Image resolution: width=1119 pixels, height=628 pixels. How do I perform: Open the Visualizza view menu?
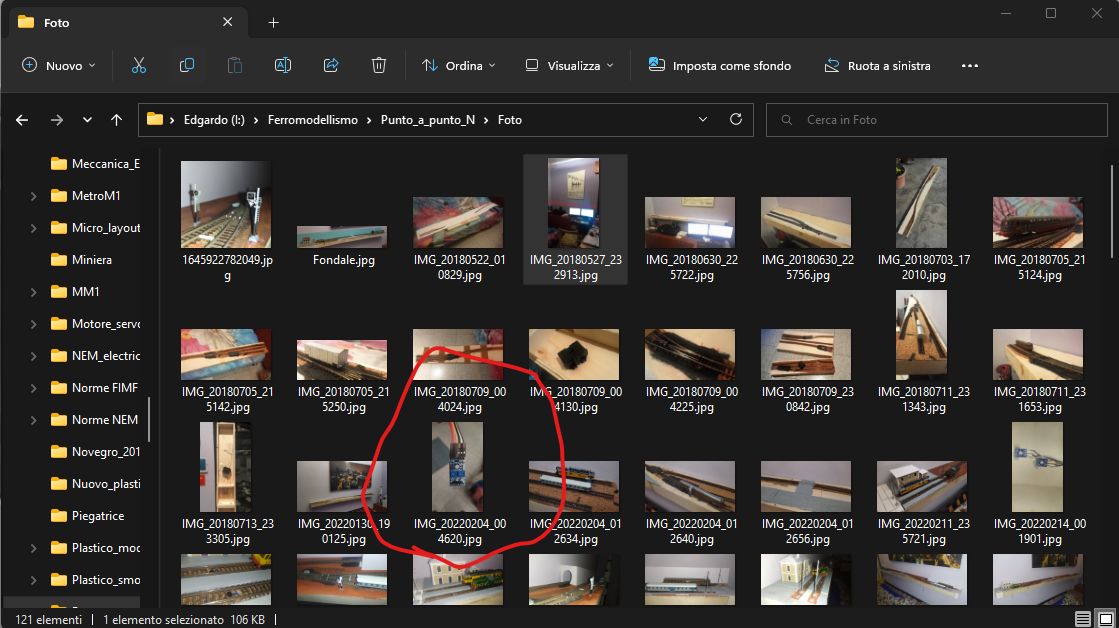pos(570,66)
